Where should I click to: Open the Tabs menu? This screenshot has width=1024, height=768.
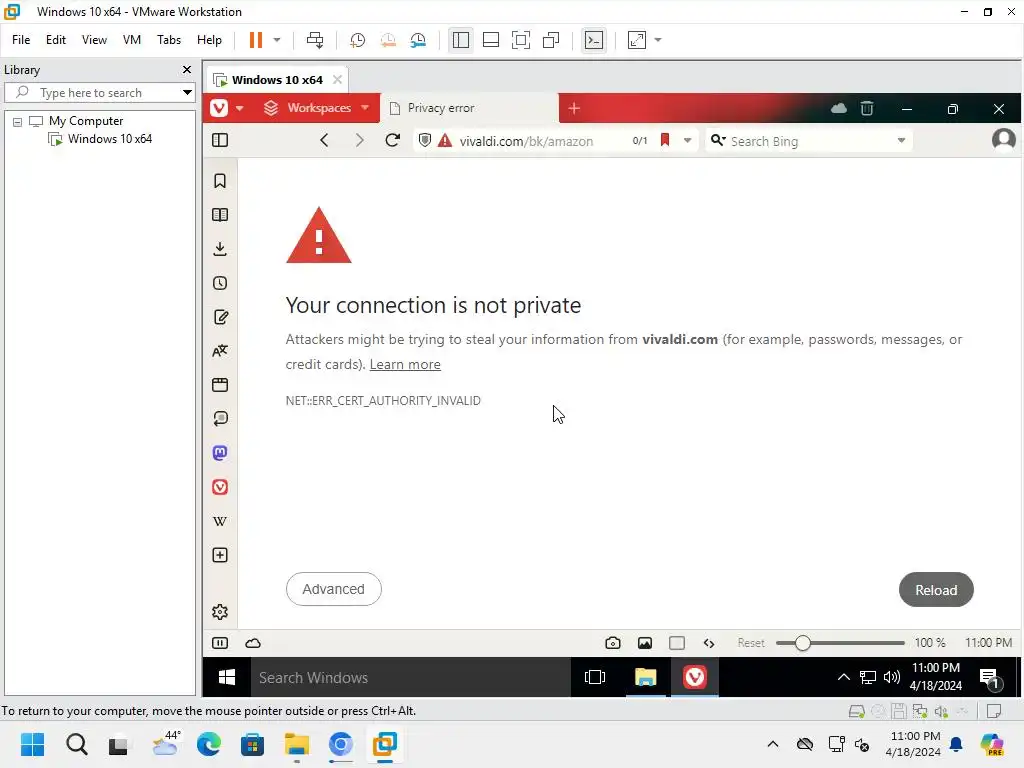[168, 40]
